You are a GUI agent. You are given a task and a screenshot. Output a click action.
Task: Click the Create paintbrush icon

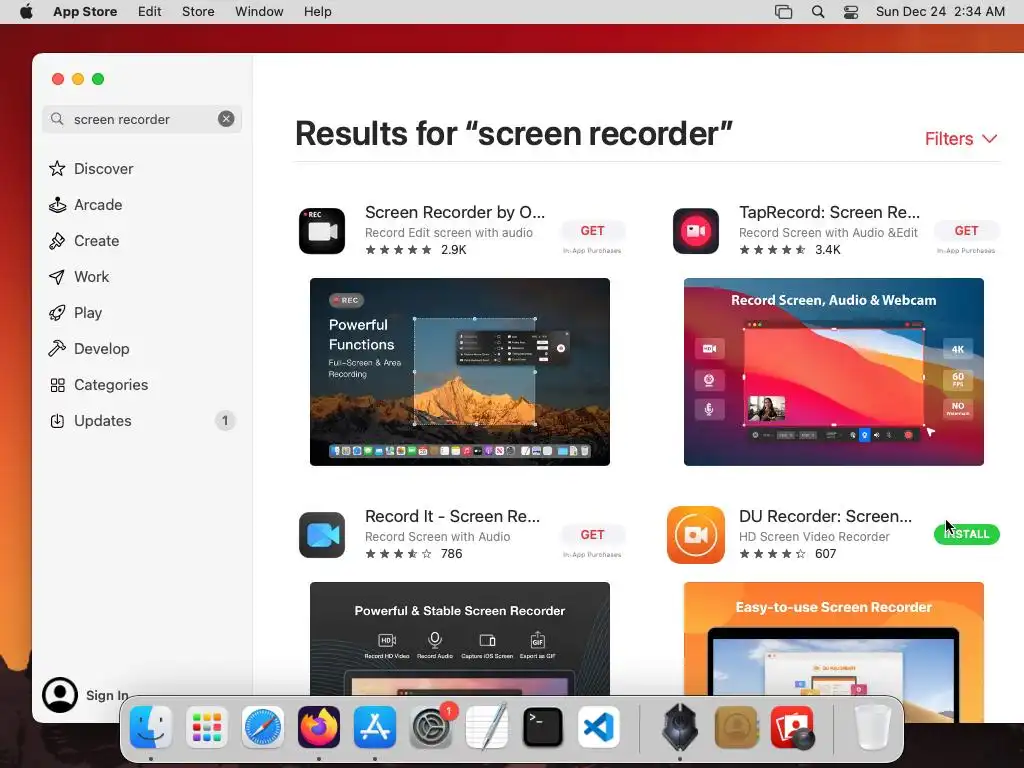tap(57, 240)
